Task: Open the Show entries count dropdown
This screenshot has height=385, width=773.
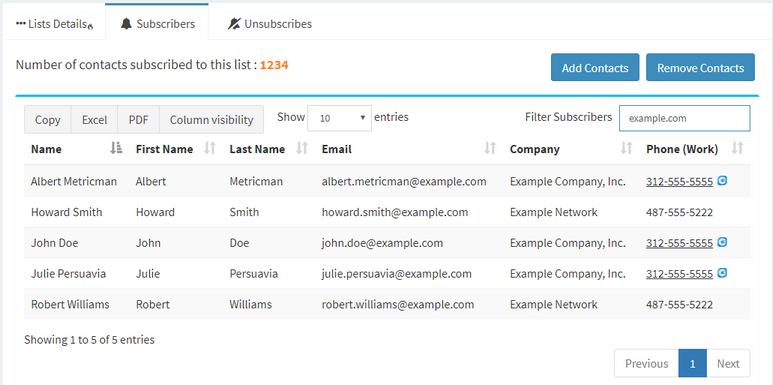Action: tap(339, 118)
